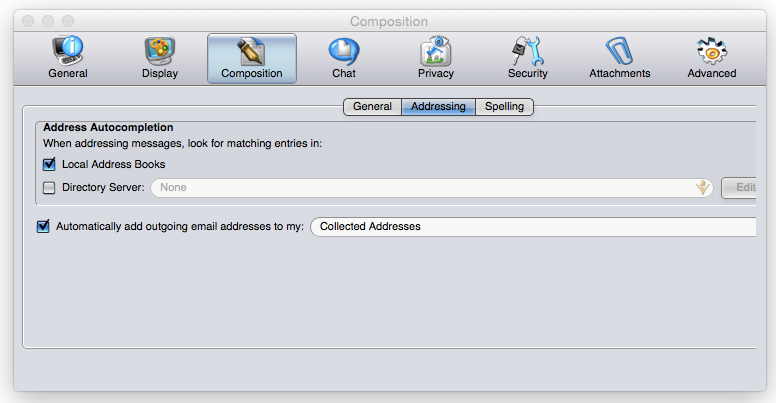Uncheck Local Address Books checkbox
This screenshot has height=403, width=776.
[x=49, y=164]
